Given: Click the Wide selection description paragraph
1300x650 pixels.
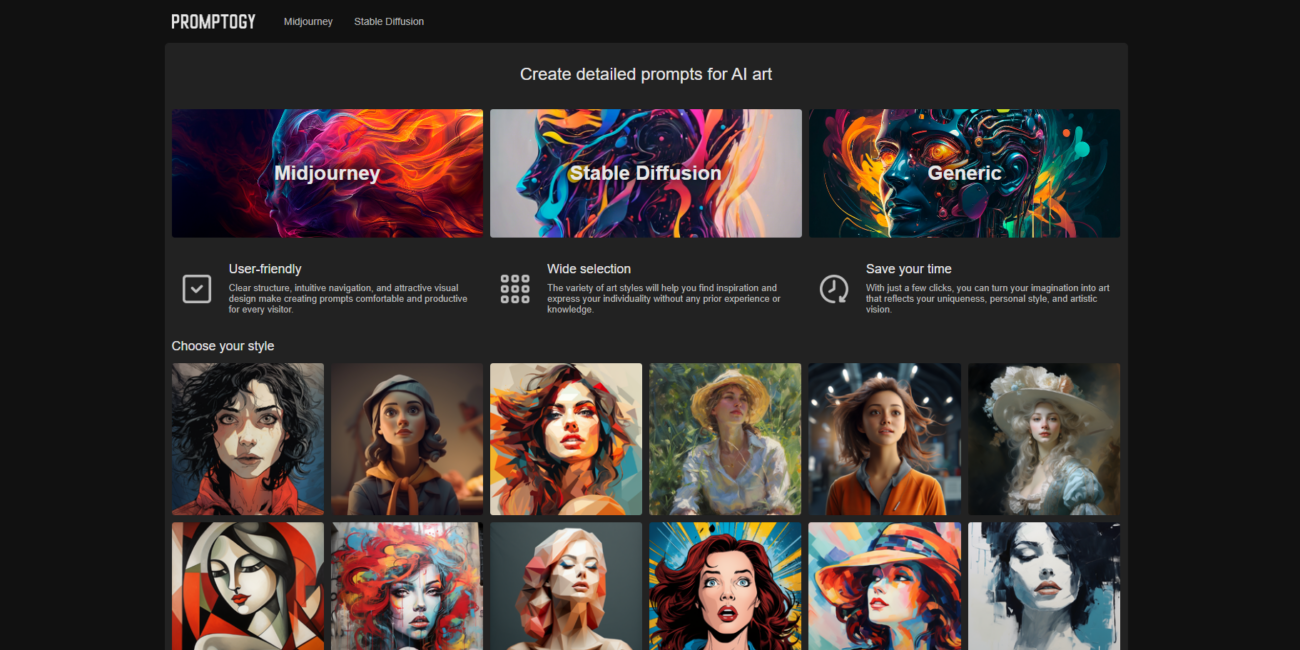Looking at the screenshot, I should (x=664, y=299).
